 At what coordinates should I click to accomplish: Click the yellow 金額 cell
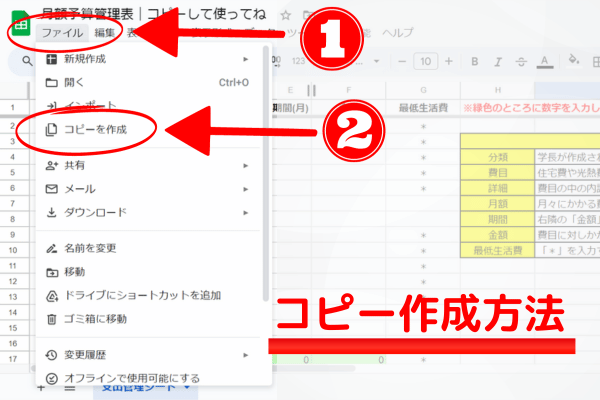point(497,235)
